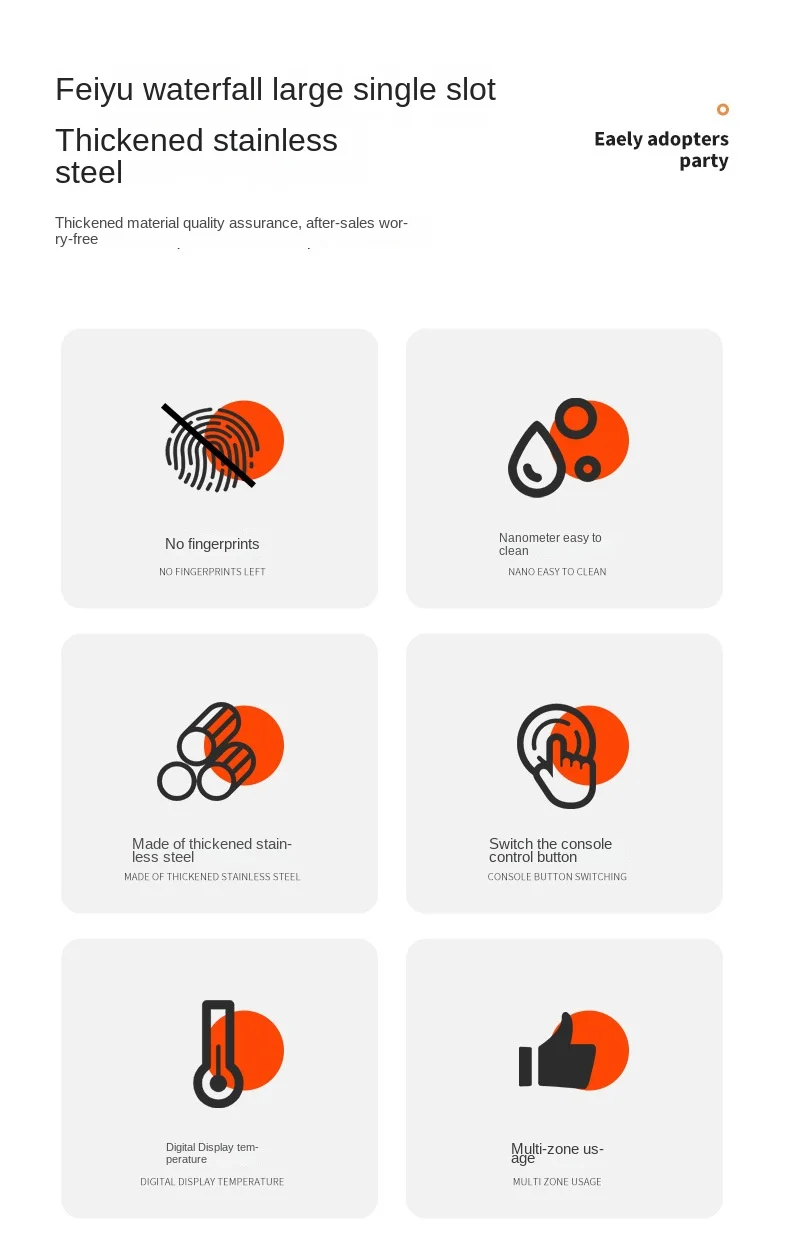The image size is (790, 1251).
Task: Click 'Switch the console control button' text
Action: click(550, 850)
